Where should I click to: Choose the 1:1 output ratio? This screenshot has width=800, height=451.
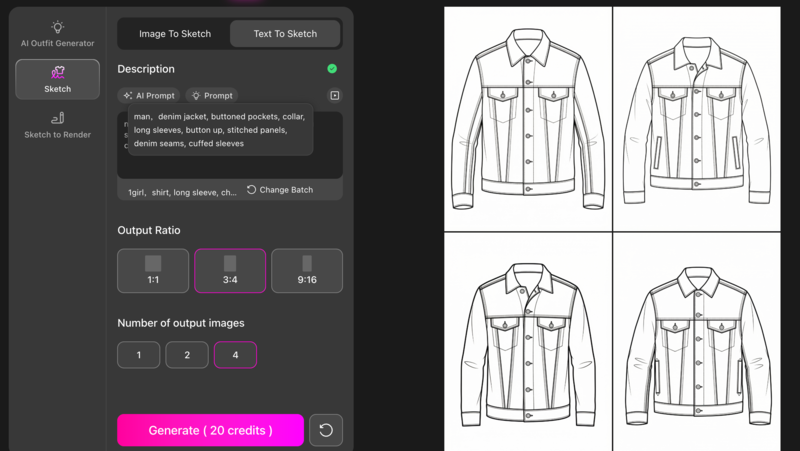click(153, 271)
